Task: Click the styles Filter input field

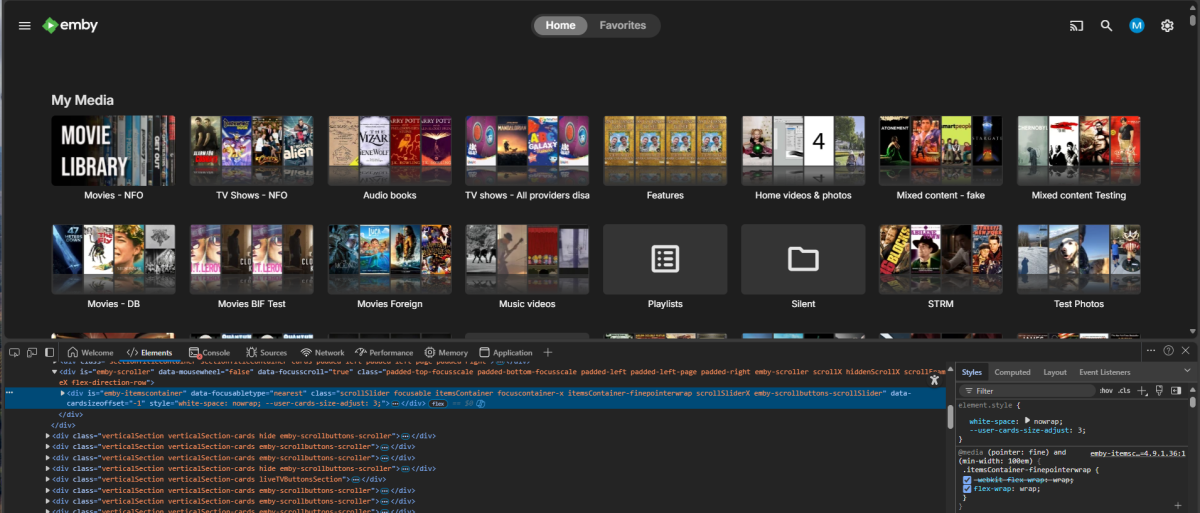Action: (x=1030, y=391)
